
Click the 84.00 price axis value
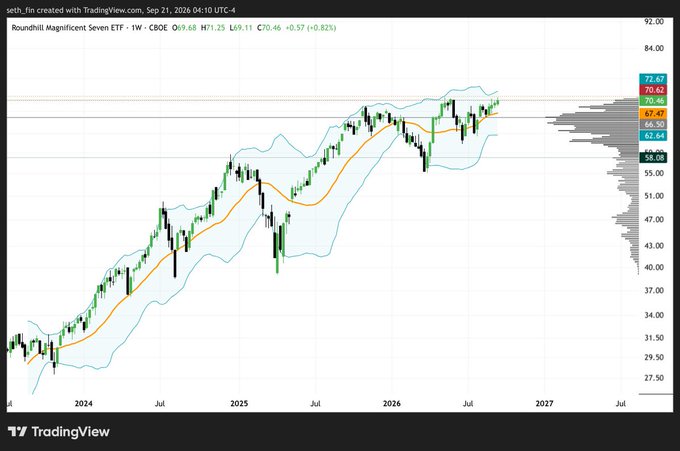[x=654, y=48]
